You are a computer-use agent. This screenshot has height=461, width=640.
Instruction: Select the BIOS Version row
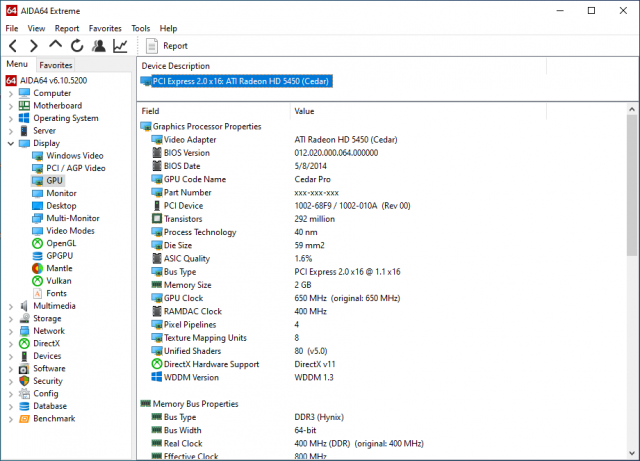coord(265,153)
